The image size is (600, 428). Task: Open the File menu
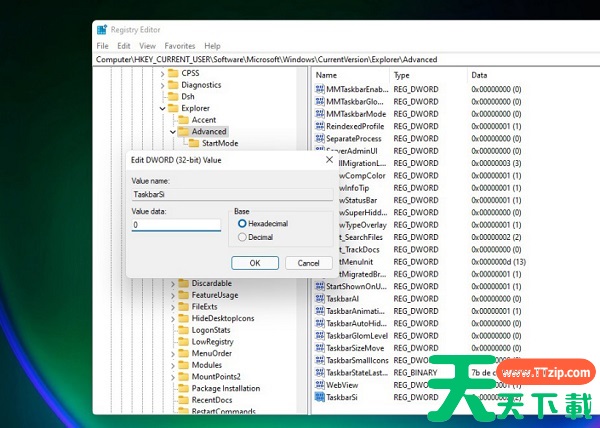click(x=102, y=46)
